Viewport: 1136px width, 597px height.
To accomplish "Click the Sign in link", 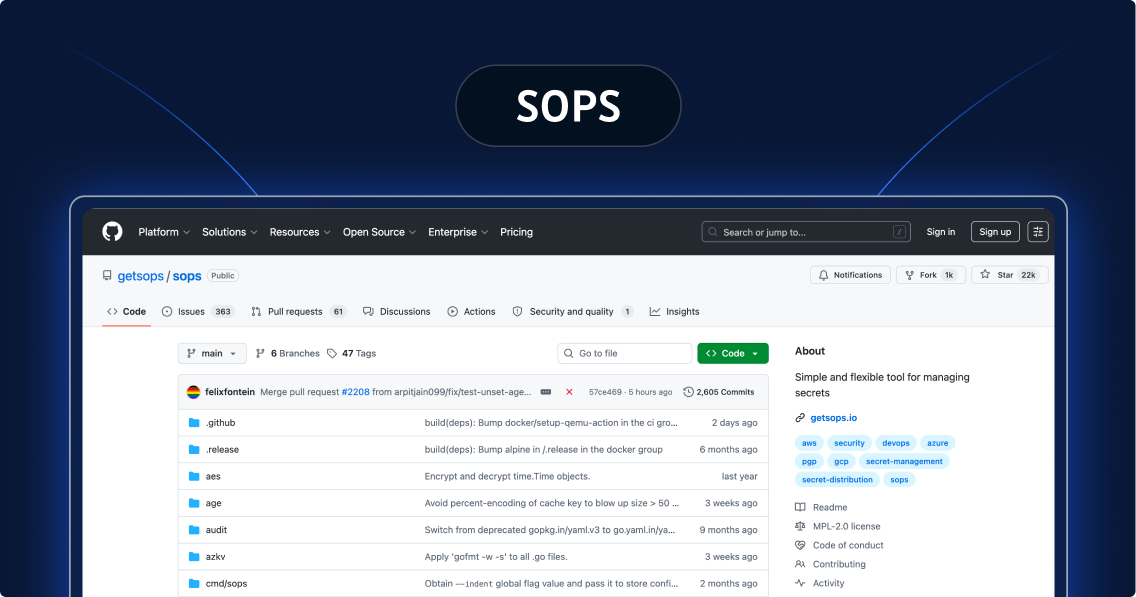I will (940, 232).
